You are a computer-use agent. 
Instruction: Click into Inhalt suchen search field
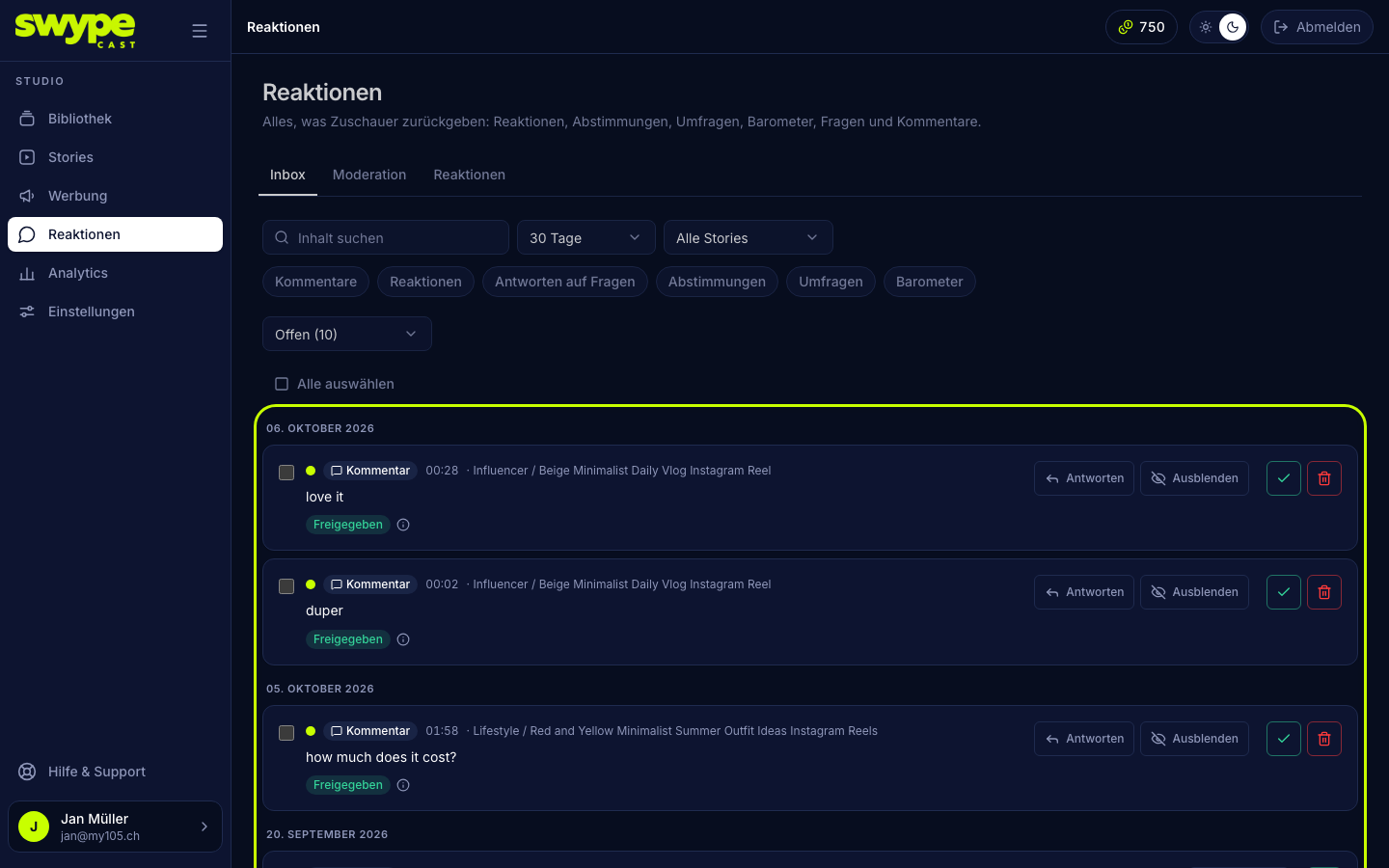pos(386,237)
